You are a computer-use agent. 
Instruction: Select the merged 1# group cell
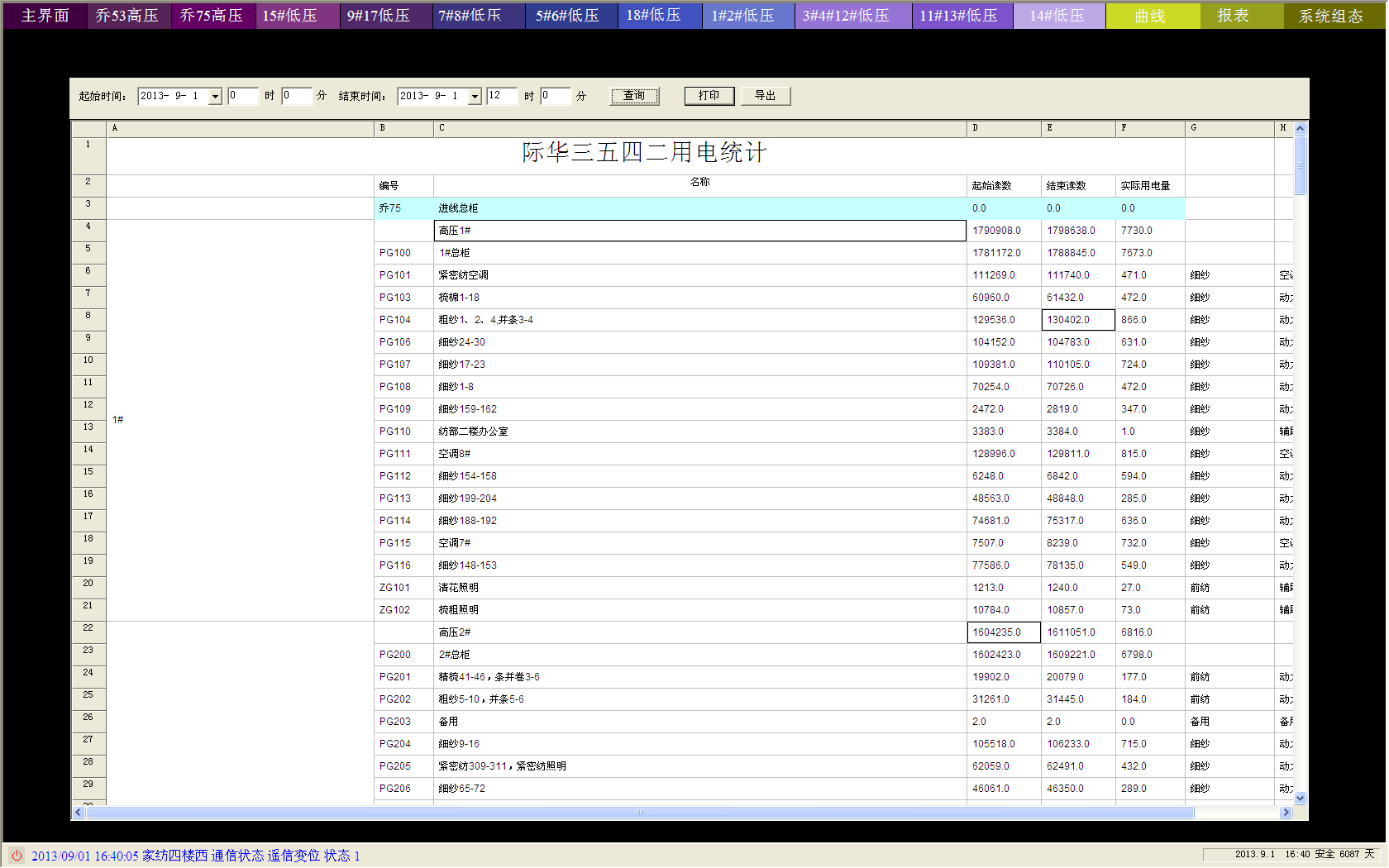tap(240, 420)
